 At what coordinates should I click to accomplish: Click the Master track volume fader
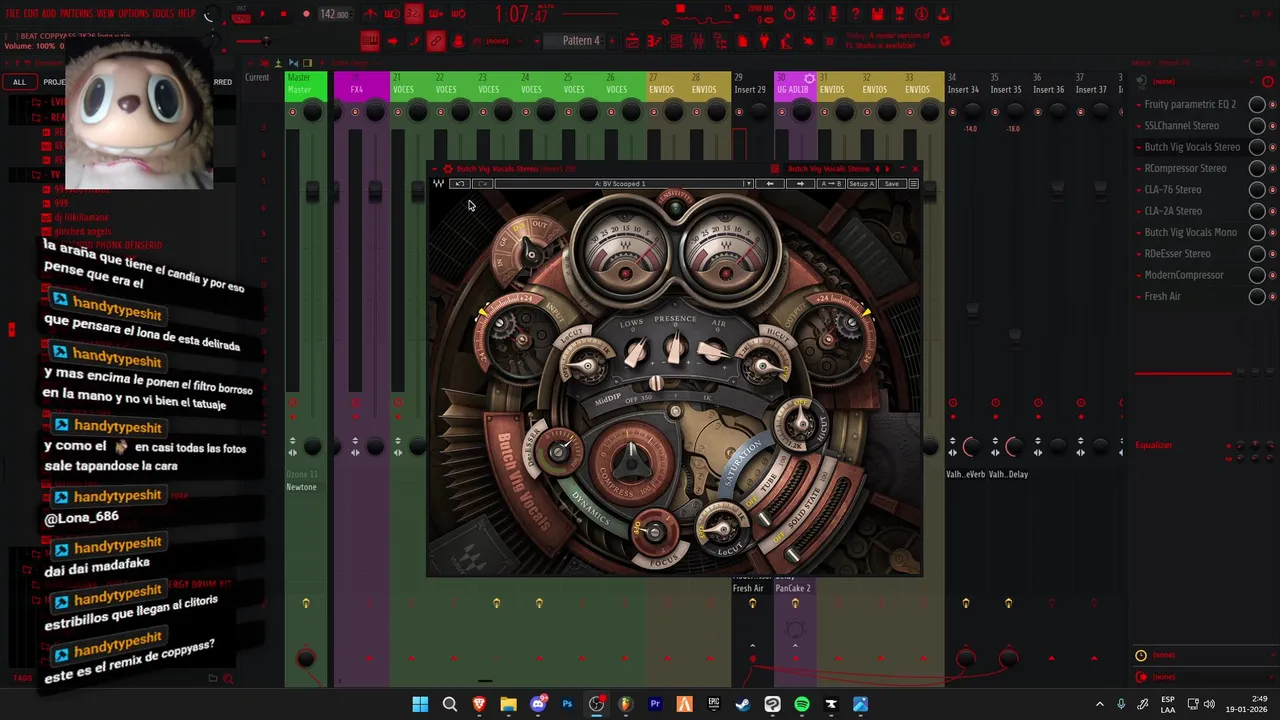pos(312,190)
